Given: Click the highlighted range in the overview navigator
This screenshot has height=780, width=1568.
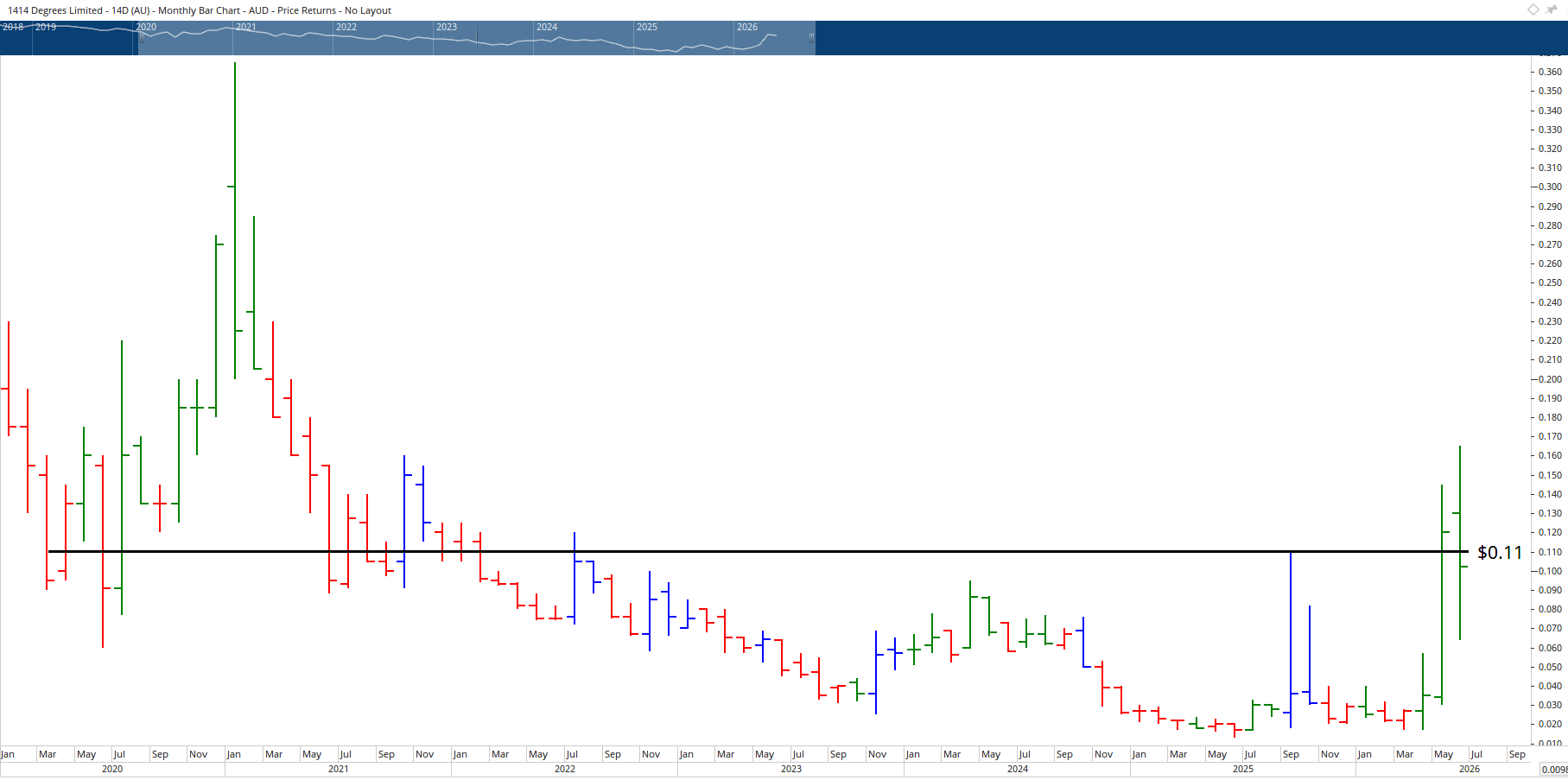Looking at the screenshot, I should [476, 38].
